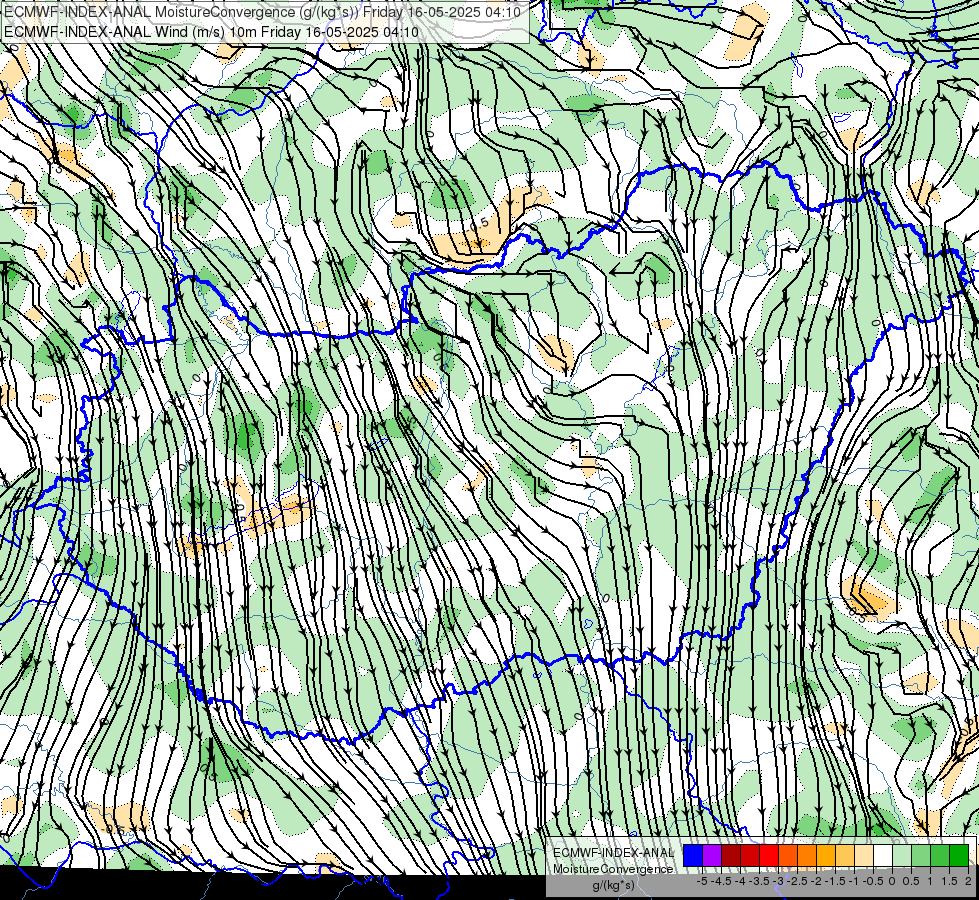Select the darkest red swatch between -4.5 and -4
This screenshot has width=979, height=900.
click(x=731, y=856)
